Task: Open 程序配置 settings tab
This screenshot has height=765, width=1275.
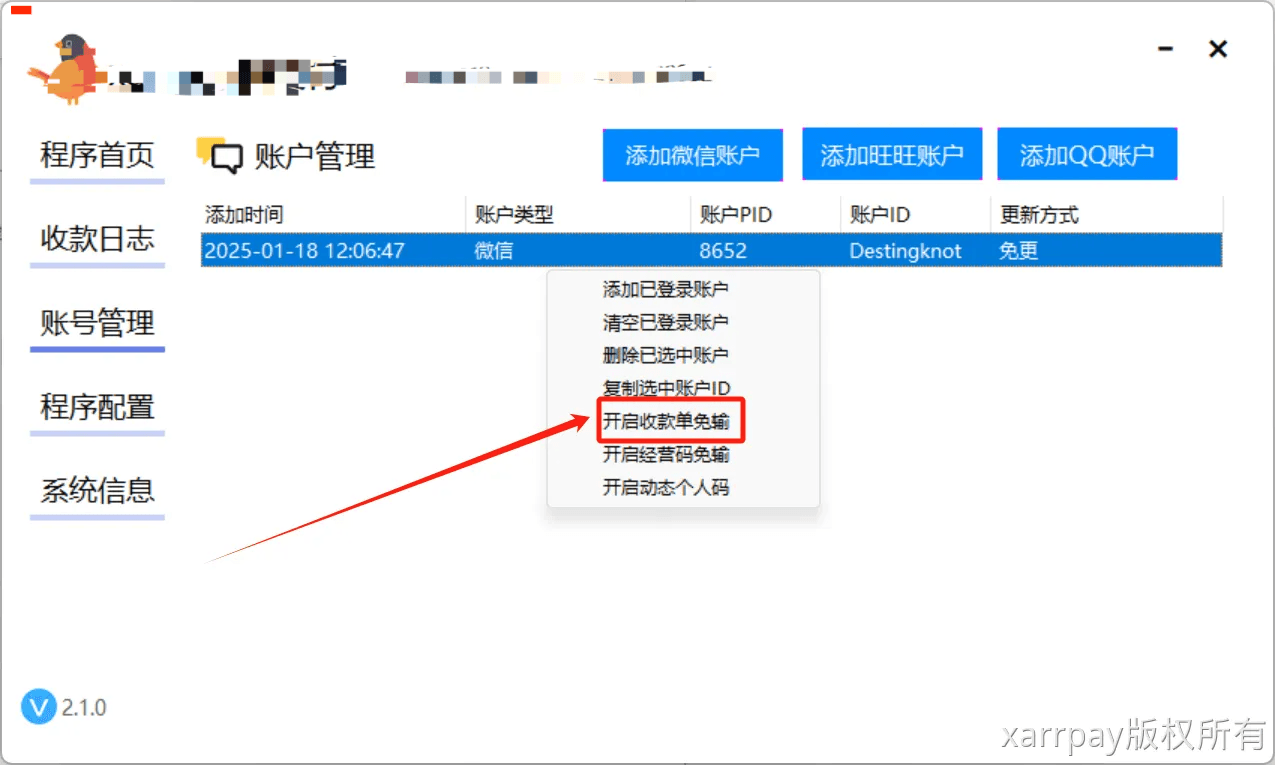Action: (x=97, y=407)
